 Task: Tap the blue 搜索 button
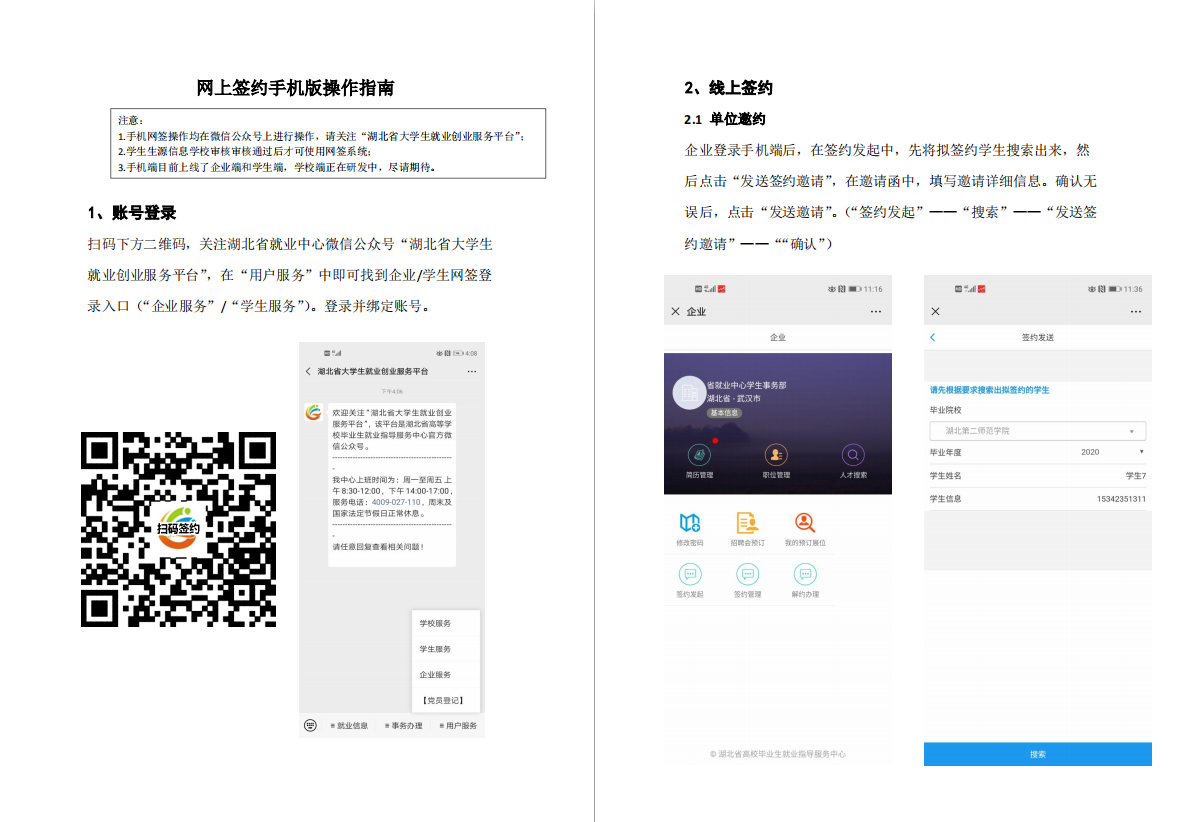(x=1037, y=754)
